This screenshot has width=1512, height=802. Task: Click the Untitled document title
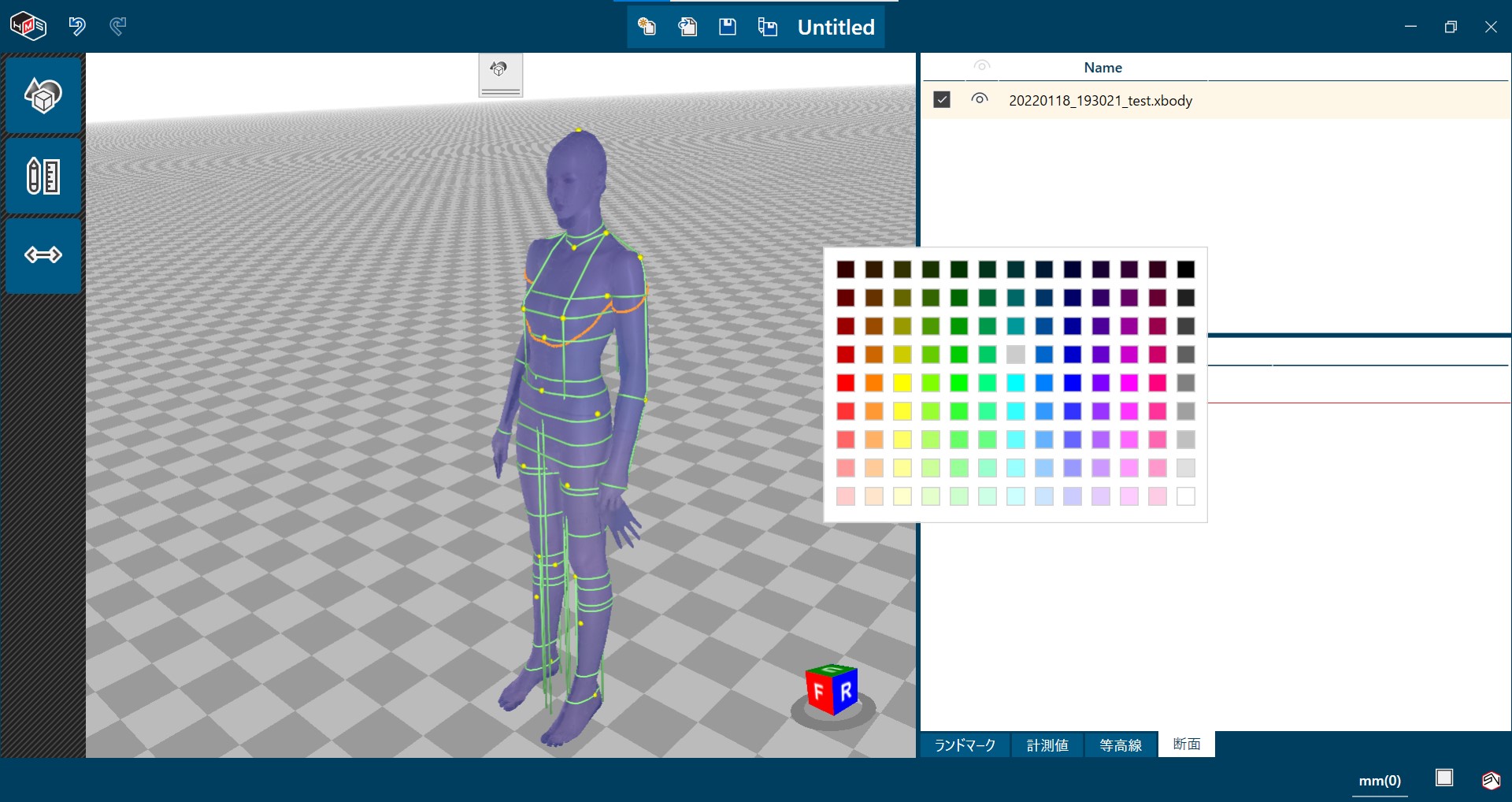point(836,28)
